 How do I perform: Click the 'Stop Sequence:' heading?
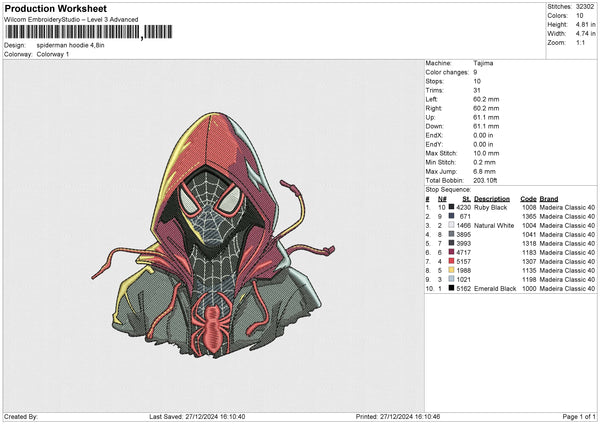pos(448,190)
